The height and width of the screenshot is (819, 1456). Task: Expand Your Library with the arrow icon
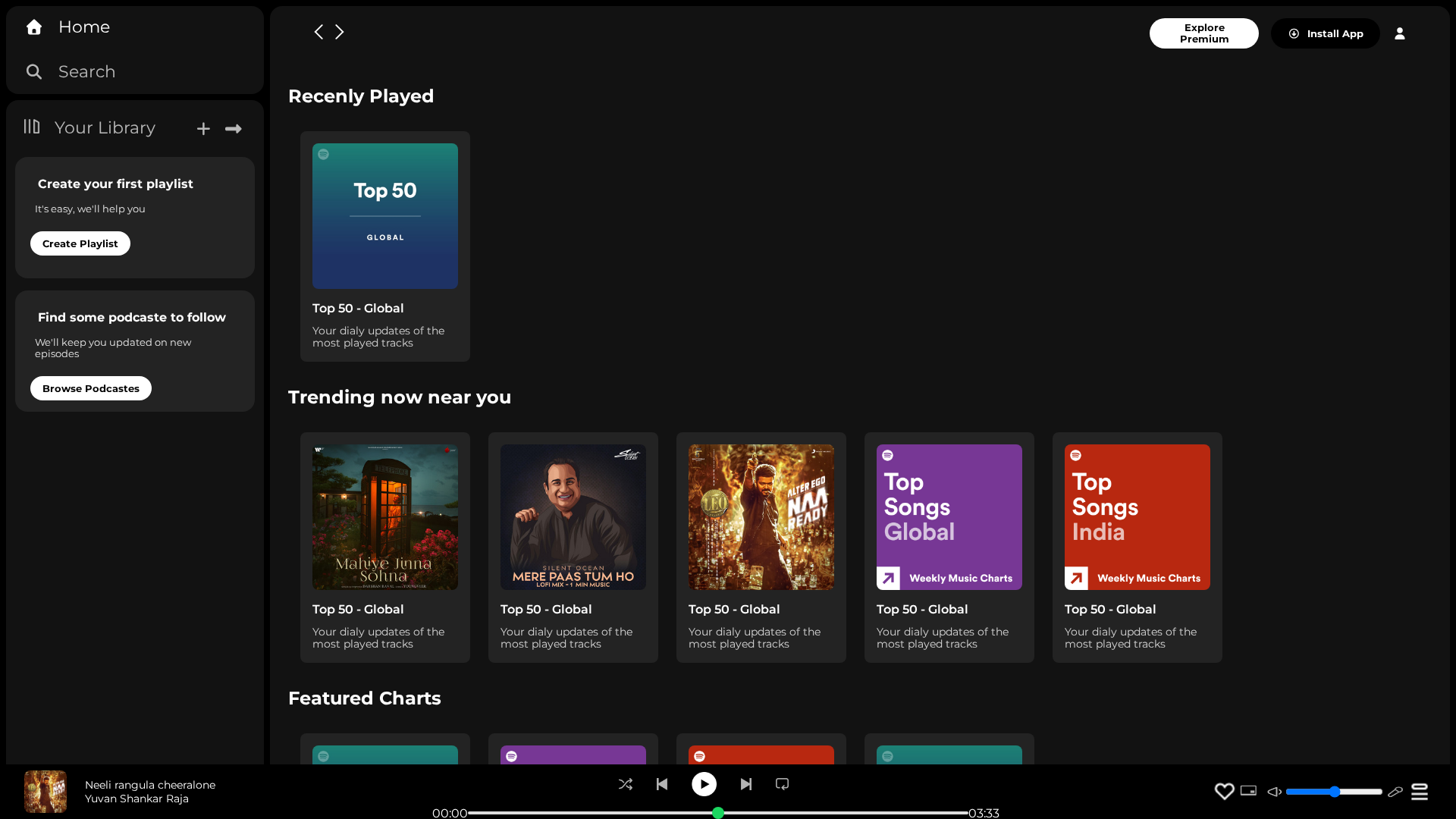pos(234,129)
